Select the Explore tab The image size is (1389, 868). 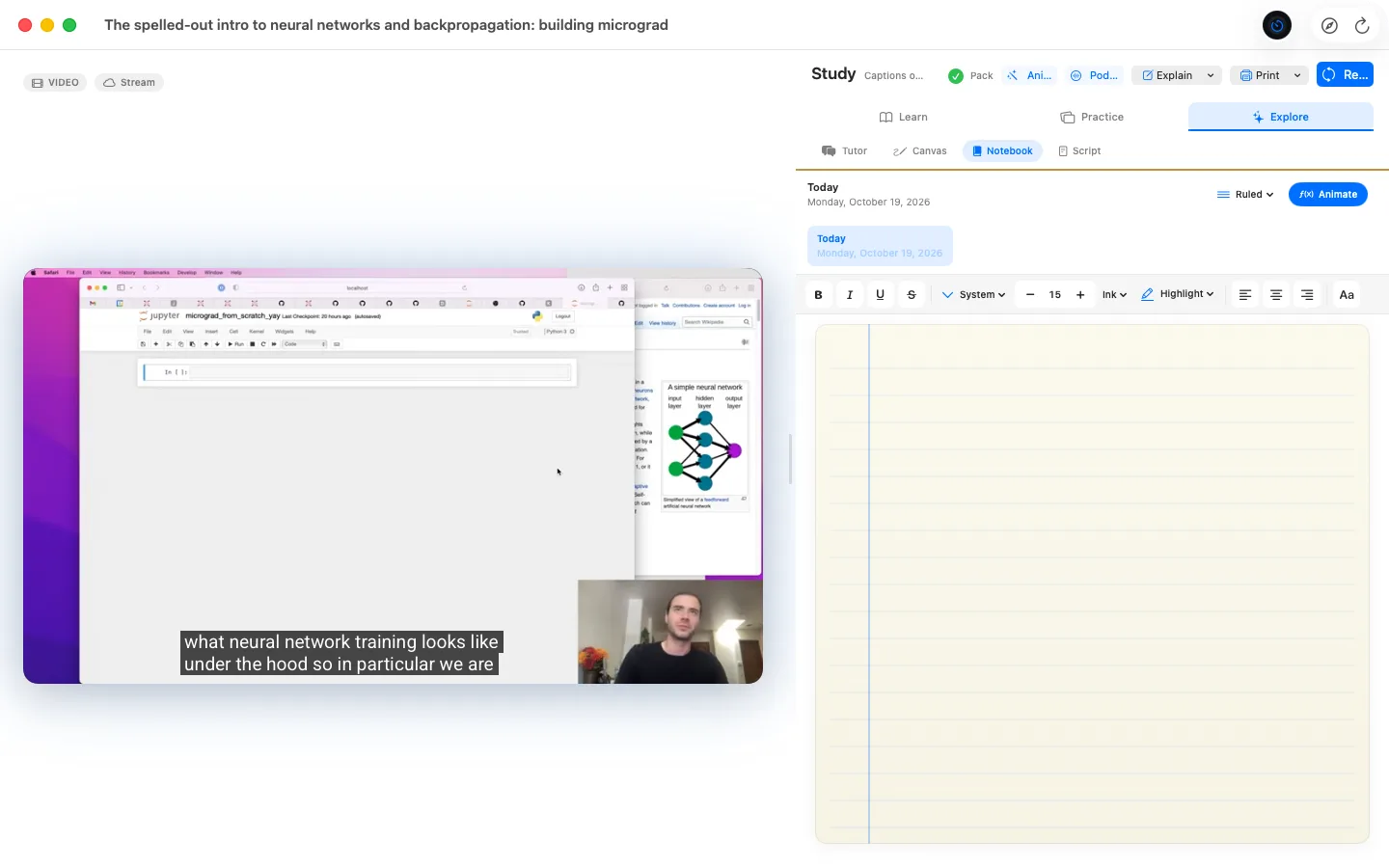point(1280,118)
